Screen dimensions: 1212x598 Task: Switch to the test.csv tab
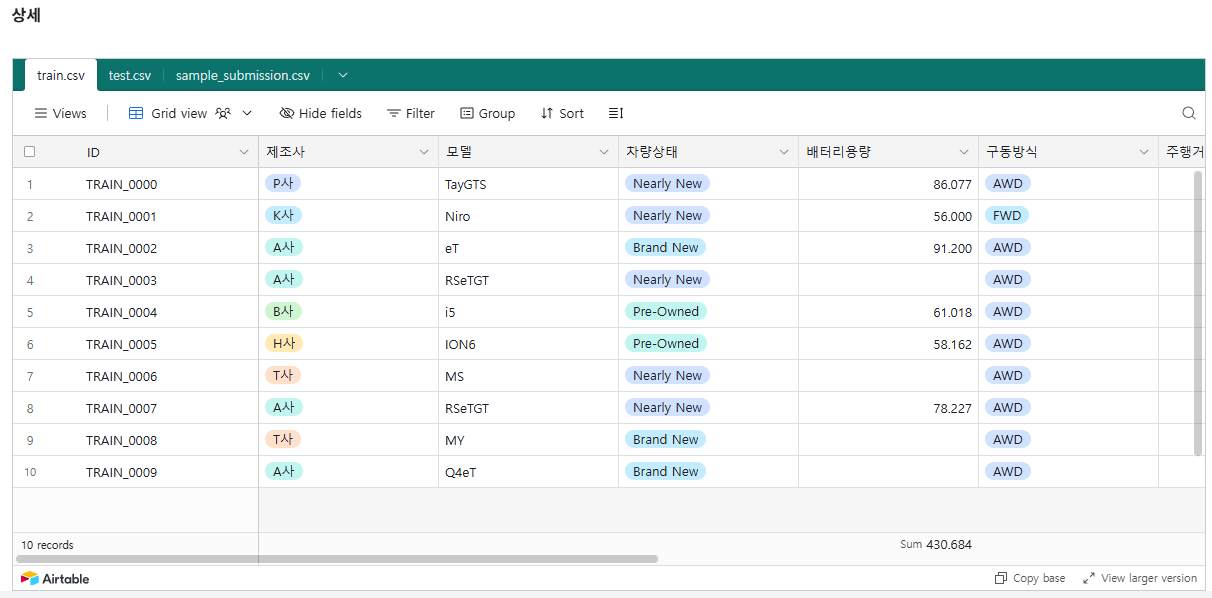130,75
